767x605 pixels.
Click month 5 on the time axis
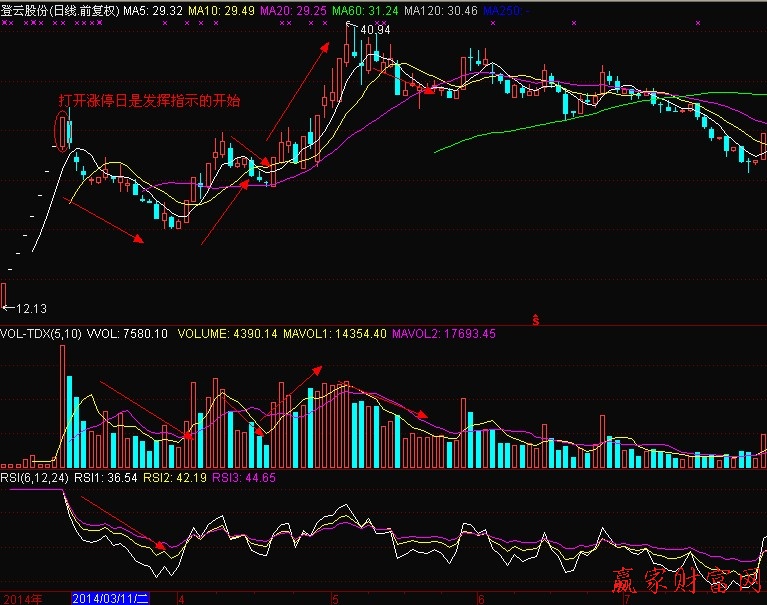point(336,598)
